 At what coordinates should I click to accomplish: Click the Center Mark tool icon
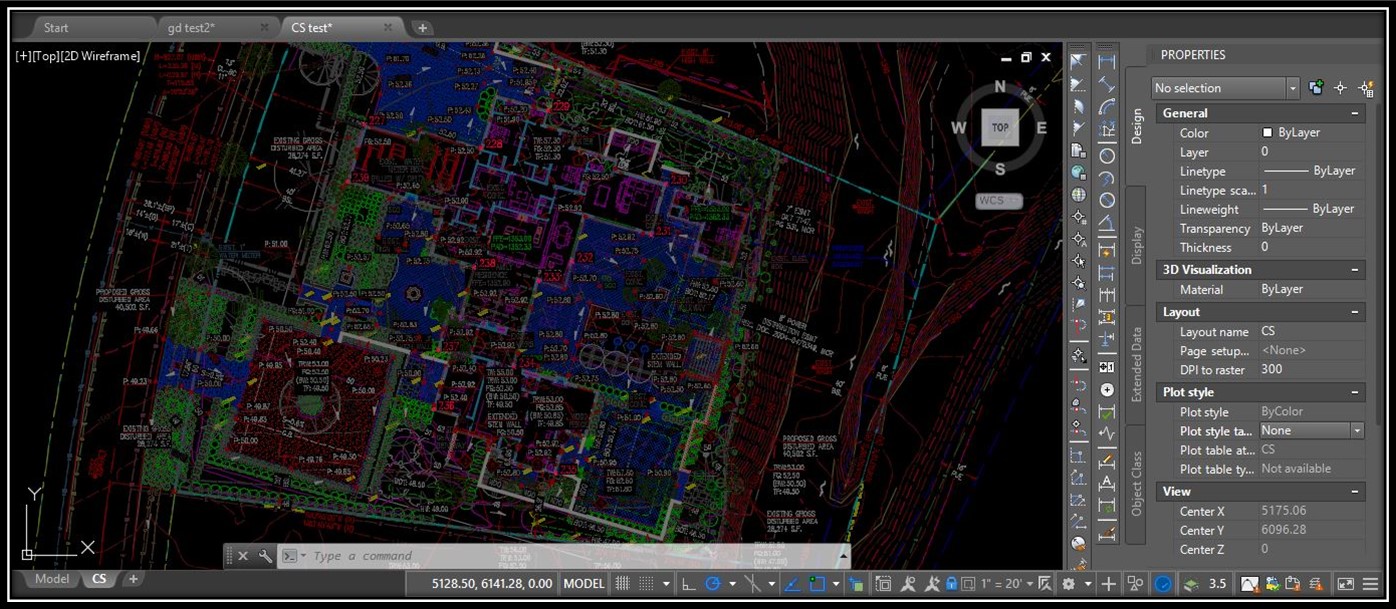click(1107, 390)
